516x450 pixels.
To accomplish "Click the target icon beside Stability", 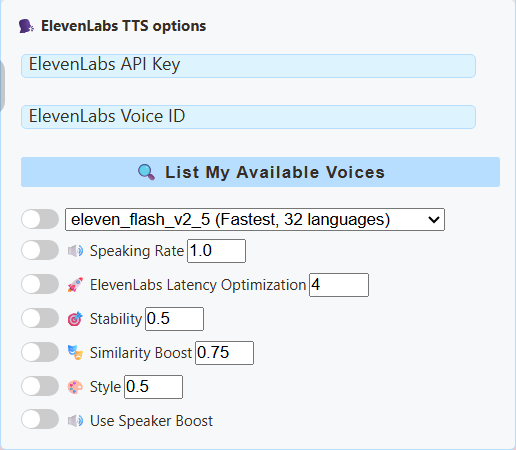I will click(75, 319).
